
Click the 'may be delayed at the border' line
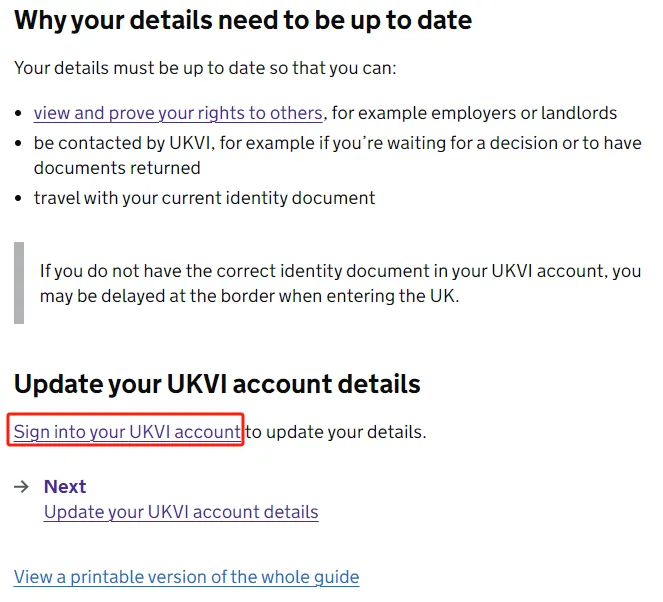tap(249, 296)
